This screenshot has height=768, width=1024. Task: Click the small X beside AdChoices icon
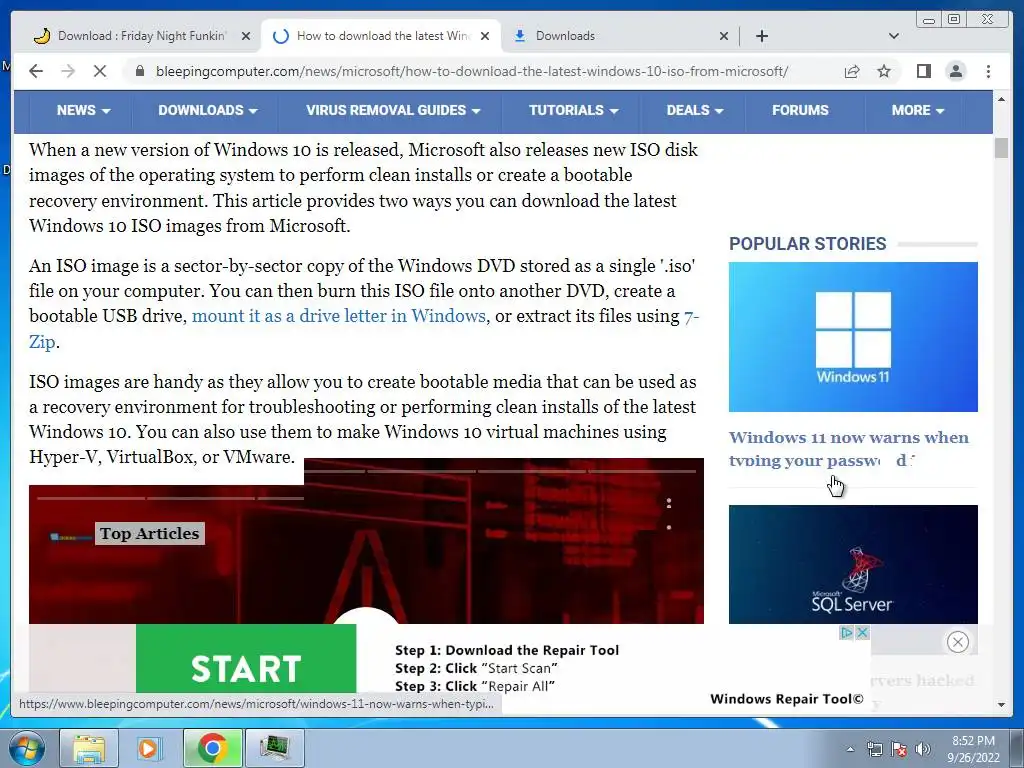pos(862,633)
